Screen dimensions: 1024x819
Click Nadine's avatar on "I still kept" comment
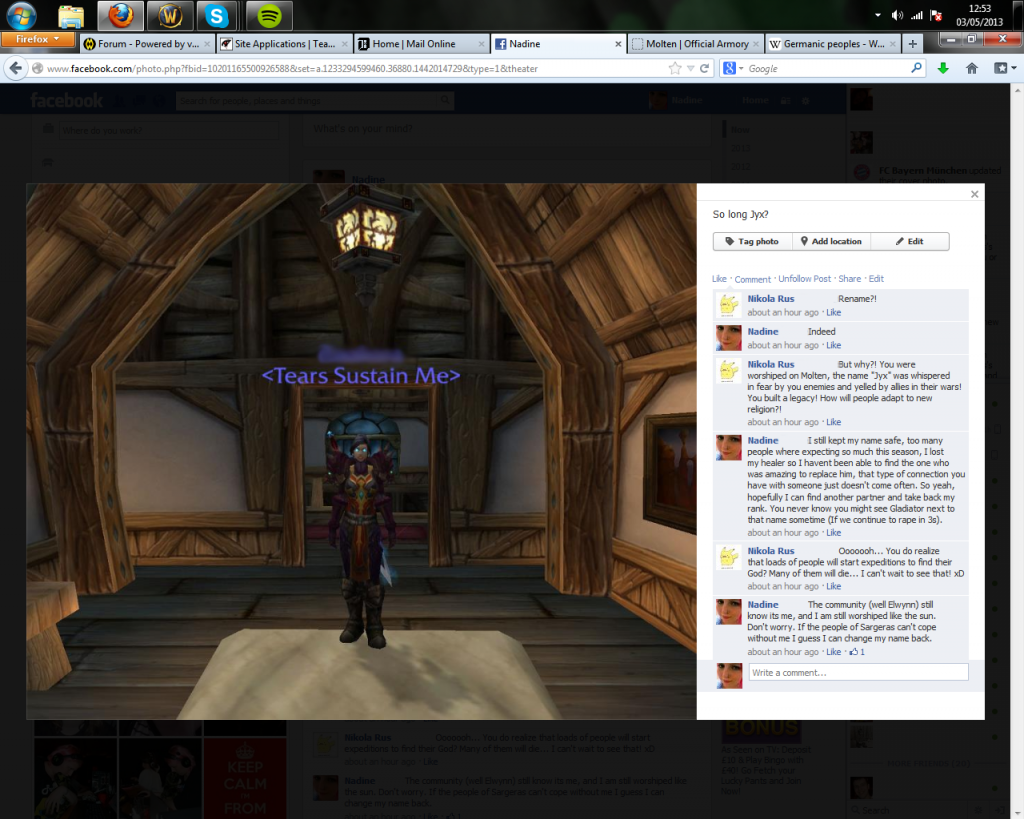click(729, 447)
